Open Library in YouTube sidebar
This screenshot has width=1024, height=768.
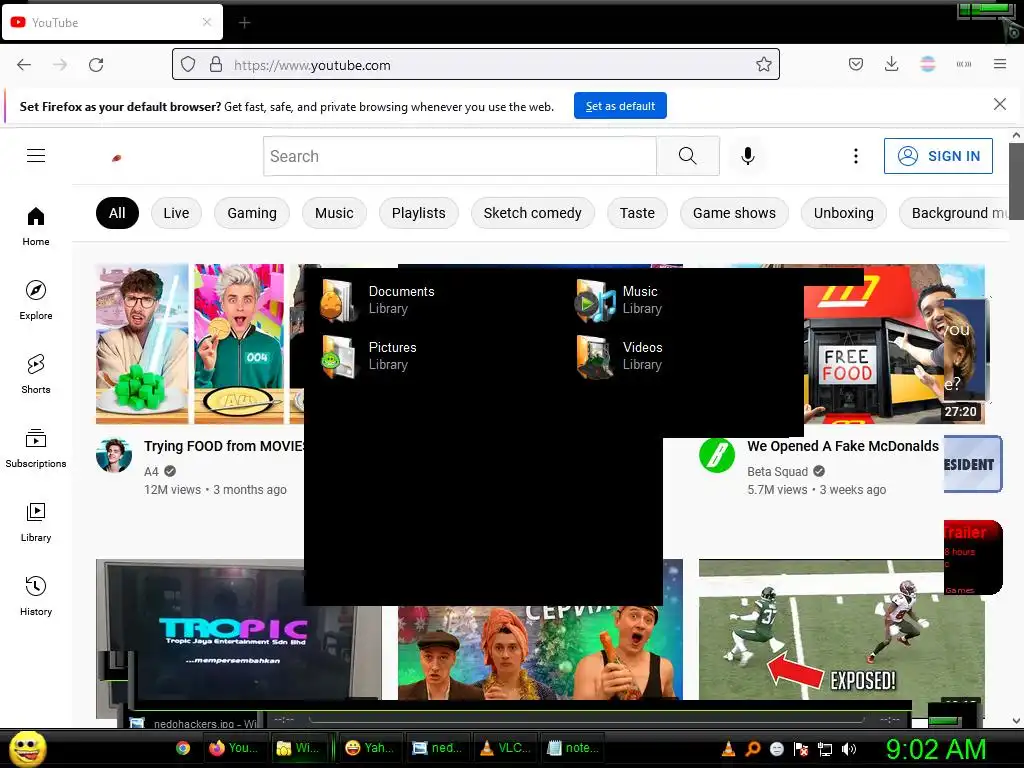pyautogui.click(x=36, y=522)
